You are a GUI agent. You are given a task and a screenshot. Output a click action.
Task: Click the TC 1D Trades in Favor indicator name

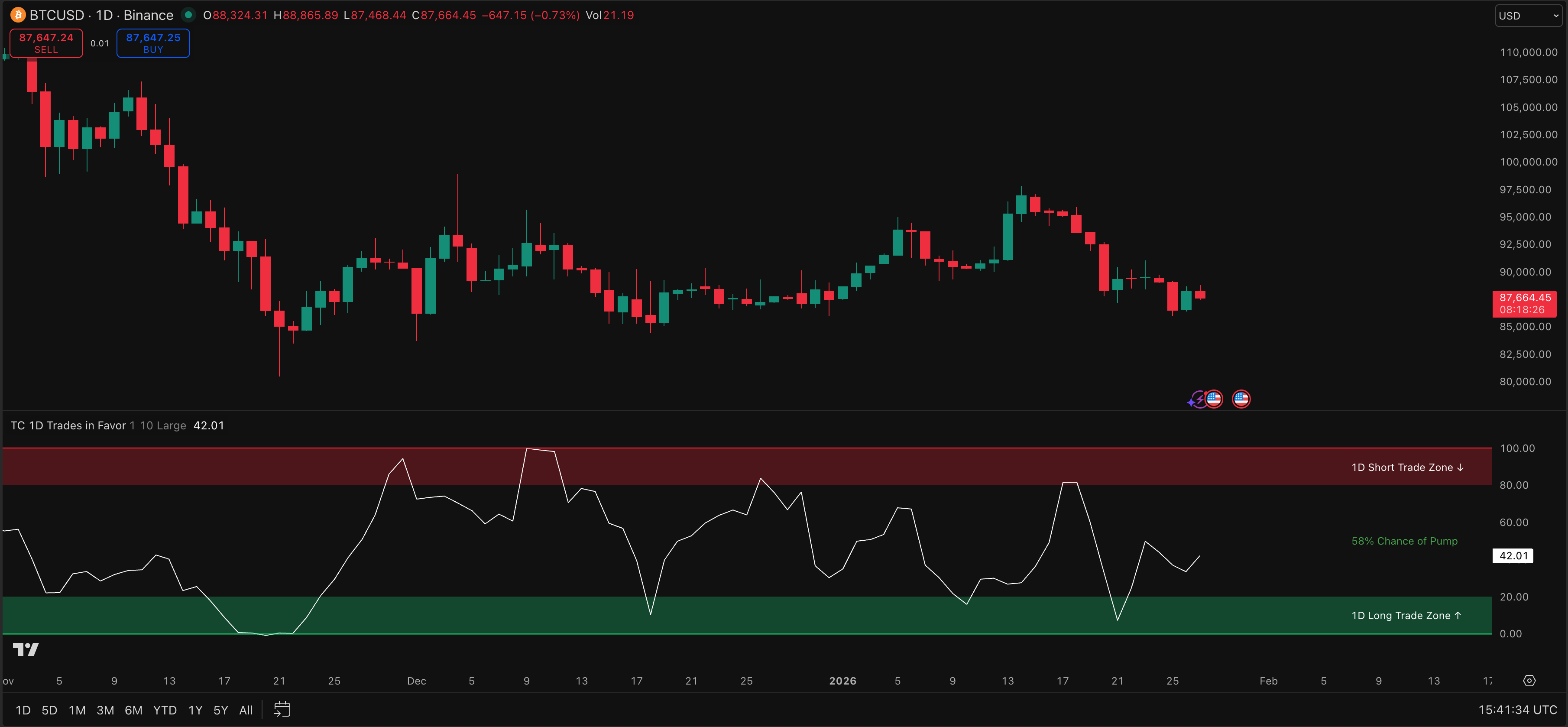coord(67,425)
